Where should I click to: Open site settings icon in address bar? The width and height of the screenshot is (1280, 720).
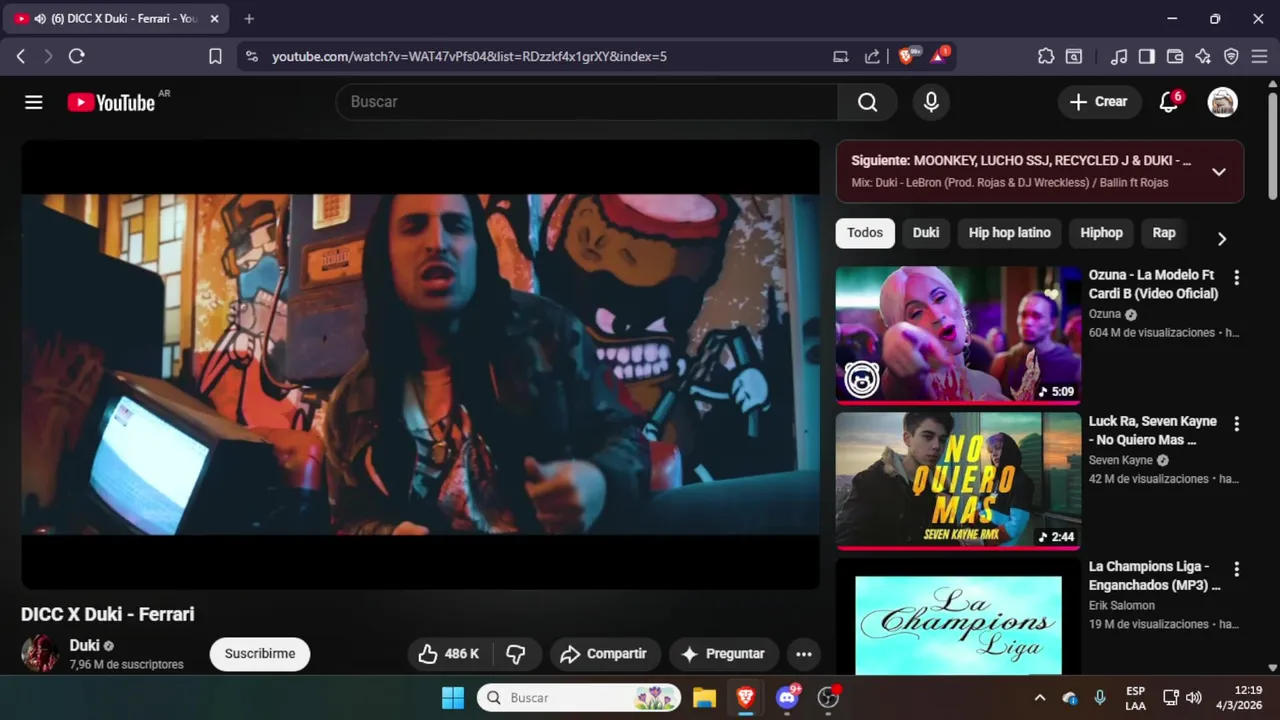pos(251,57)
